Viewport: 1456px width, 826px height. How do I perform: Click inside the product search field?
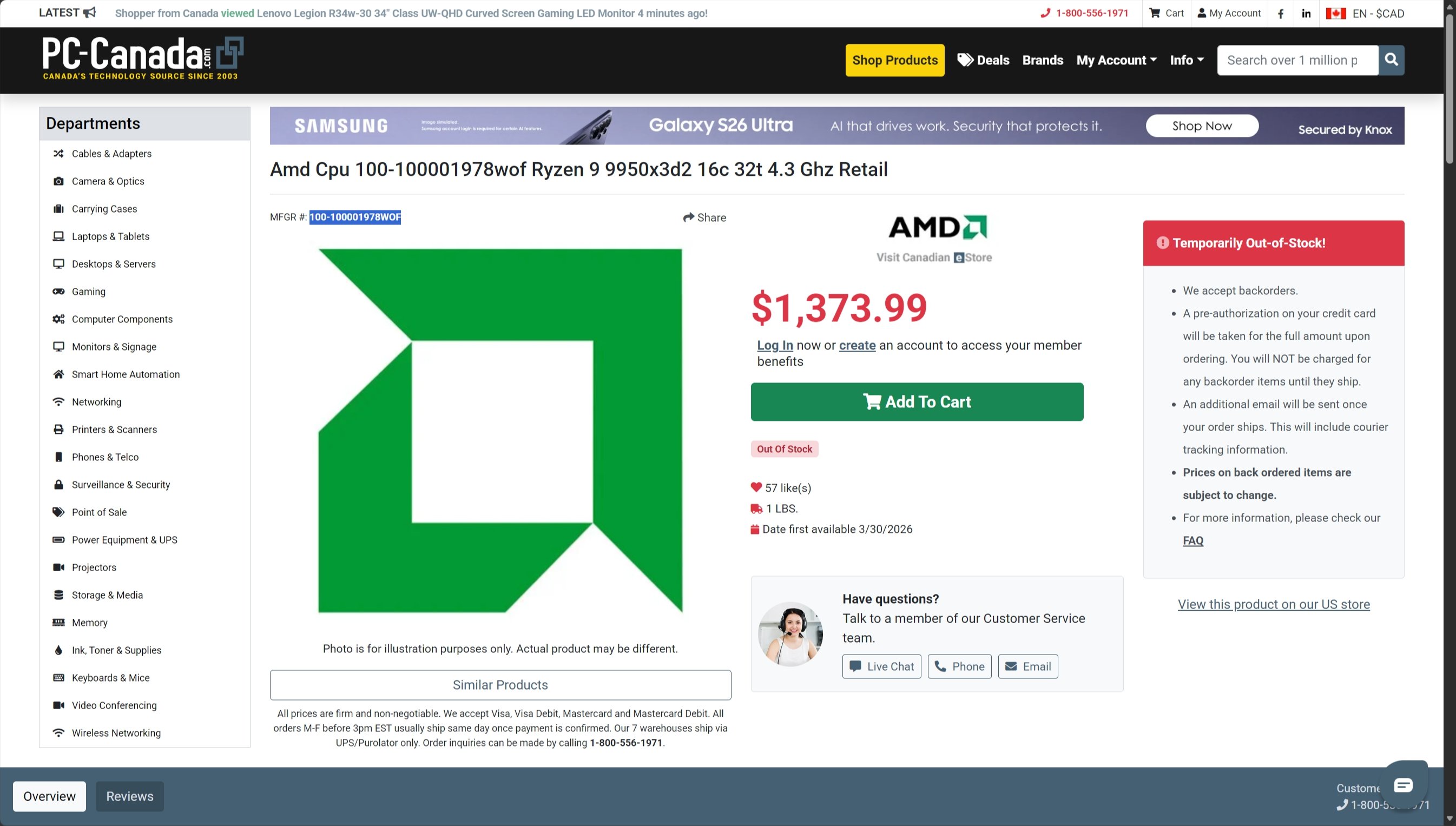click(1296, 60)
